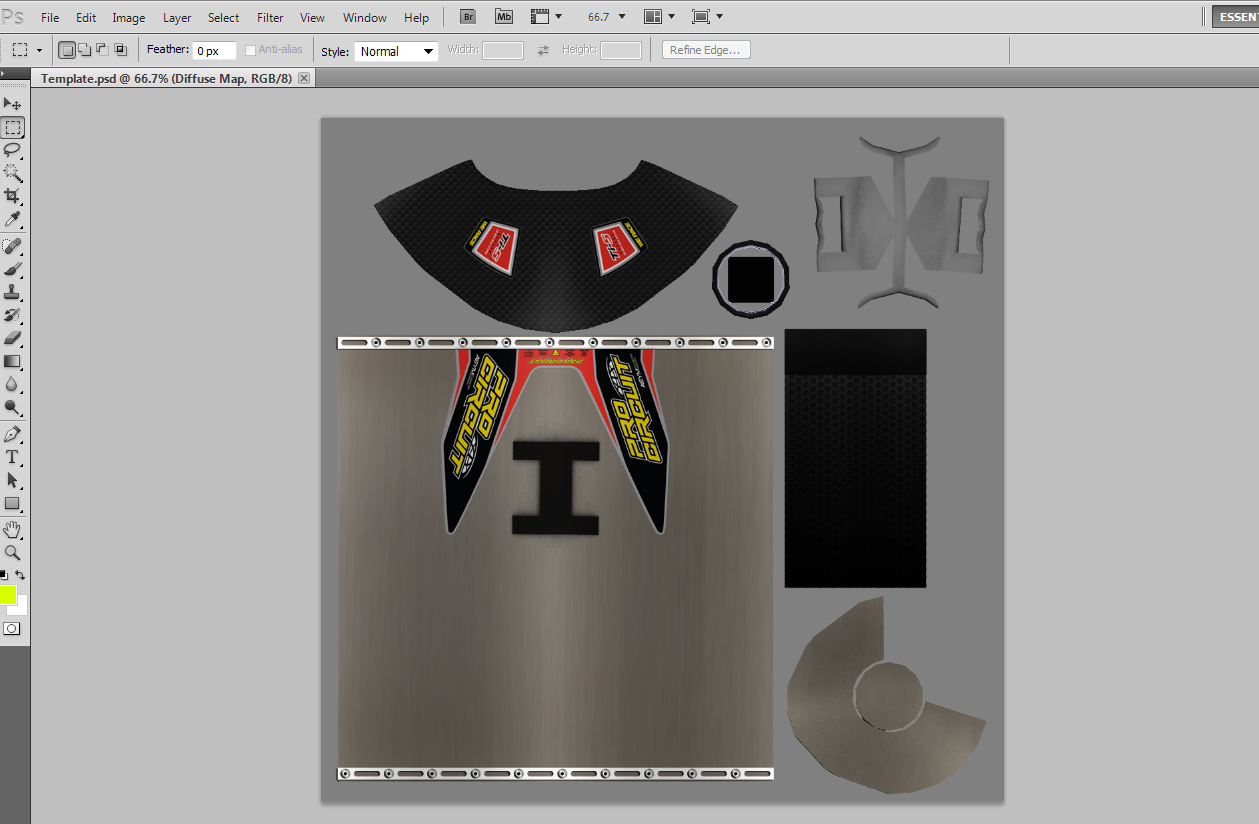Screen dimensions: 1259x824
Task: Open the Layer menu
Action: point(177,18)
